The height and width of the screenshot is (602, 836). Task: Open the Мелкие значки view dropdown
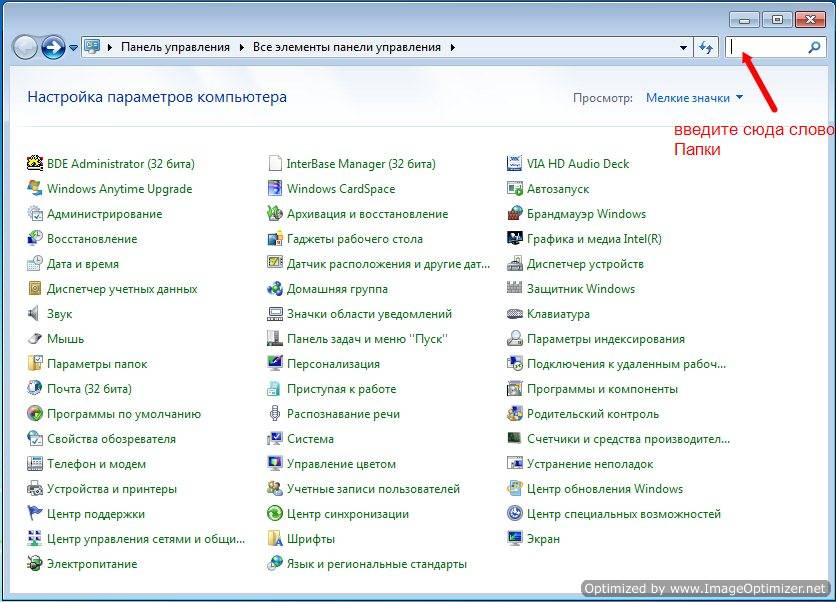pos(694,98)
